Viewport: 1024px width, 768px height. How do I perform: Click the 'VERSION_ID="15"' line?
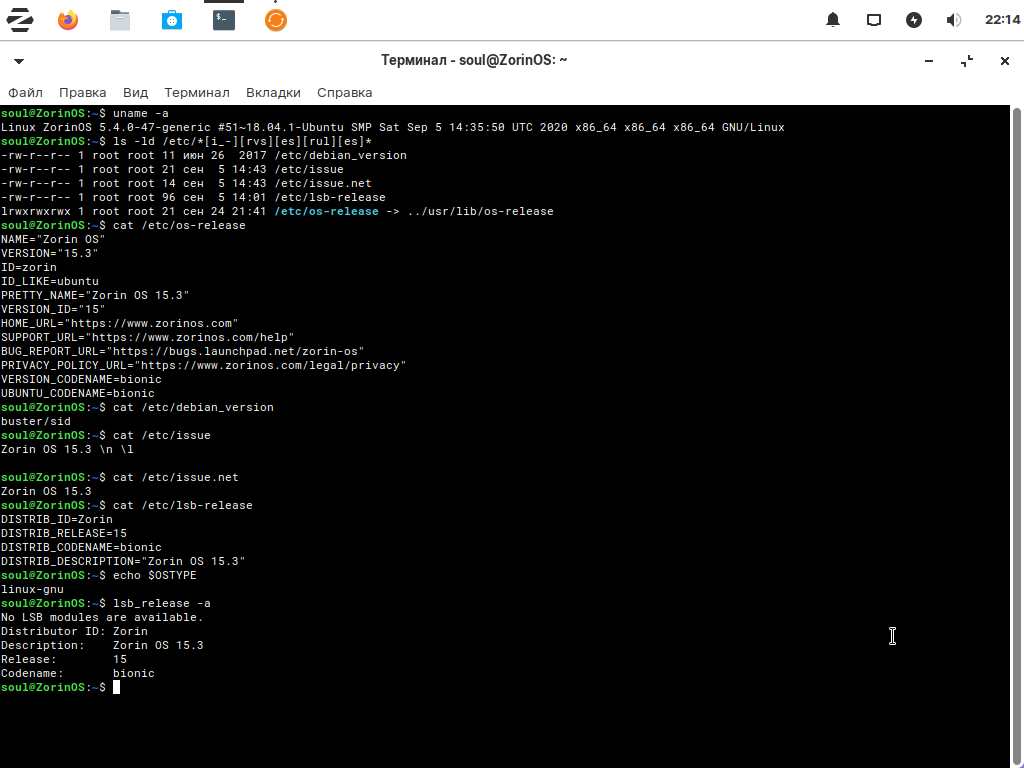(53, 310)
